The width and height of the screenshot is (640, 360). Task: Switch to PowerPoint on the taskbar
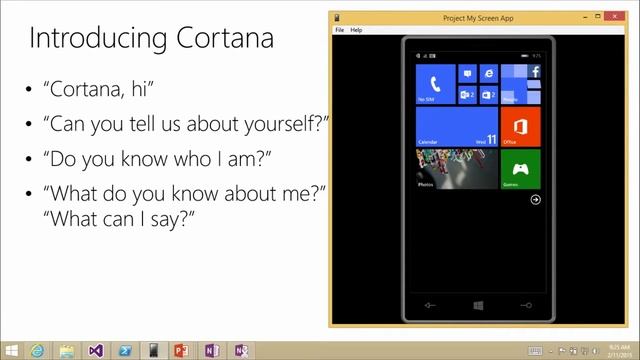(x=182, y=351)
